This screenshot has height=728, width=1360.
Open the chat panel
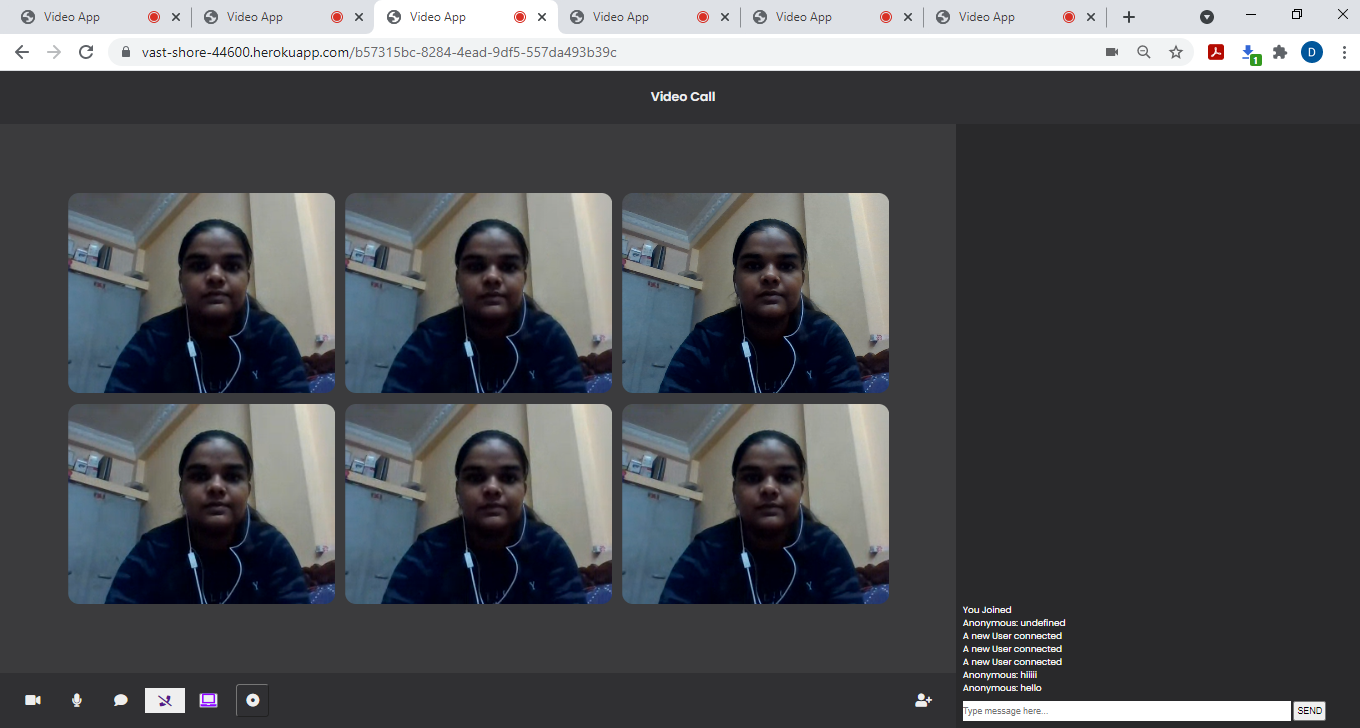click(120, 700)
